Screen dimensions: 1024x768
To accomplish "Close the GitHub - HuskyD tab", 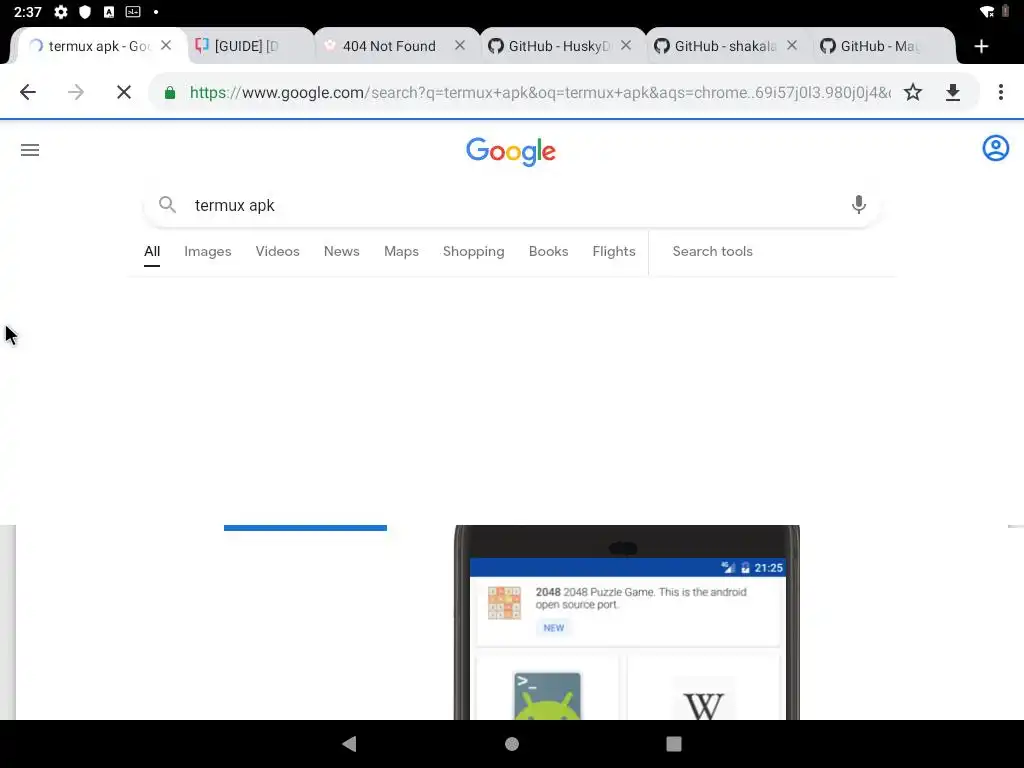I will click(626, 45).
